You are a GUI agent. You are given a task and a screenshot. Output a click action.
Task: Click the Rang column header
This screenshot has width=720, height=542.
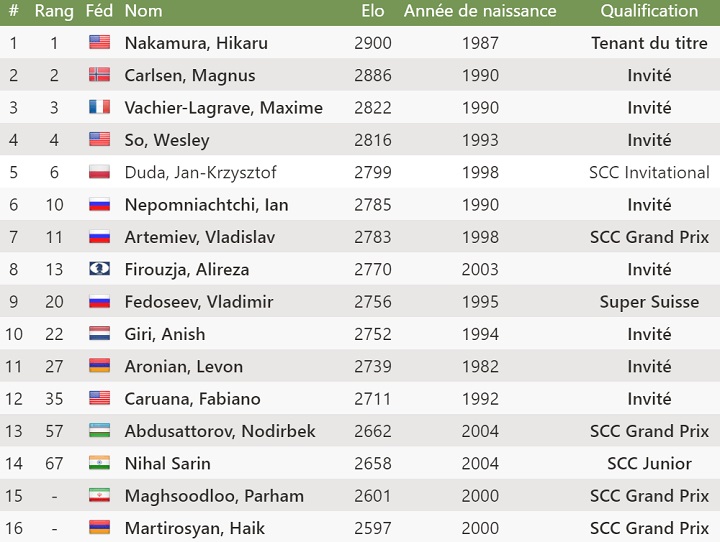pyautogui.click(x=54, y=11)
